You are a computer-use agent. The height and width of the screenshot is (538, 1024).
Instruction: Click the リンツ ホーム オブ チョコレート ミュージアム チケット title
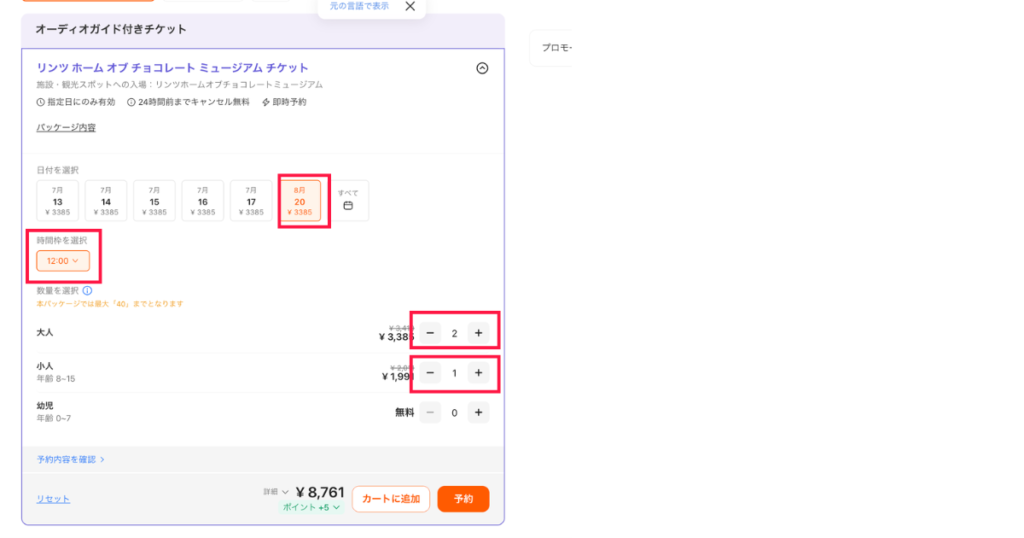[x=172, y=68]
